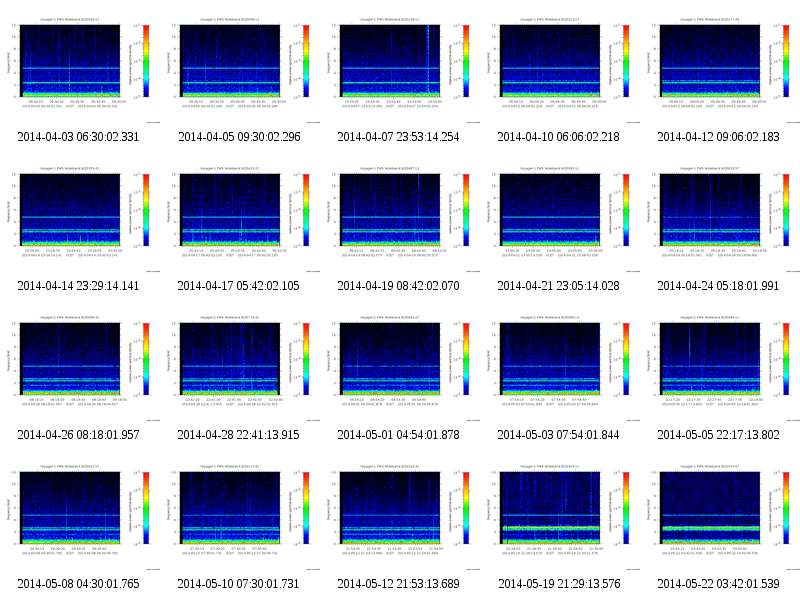Open the 2014-05-22 03:42:01.539 spectrogram thumbnail

720,513
